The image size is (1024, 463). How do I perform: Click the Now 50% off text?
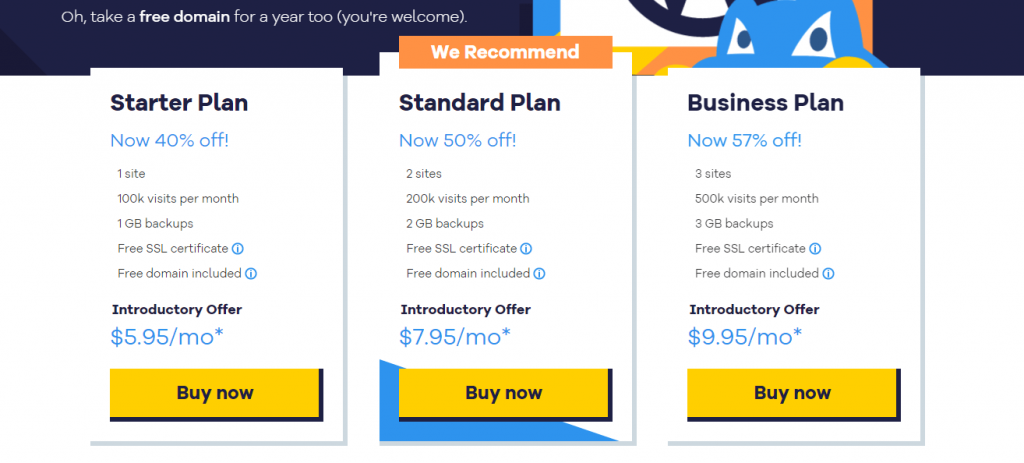[x=458, y=140]
